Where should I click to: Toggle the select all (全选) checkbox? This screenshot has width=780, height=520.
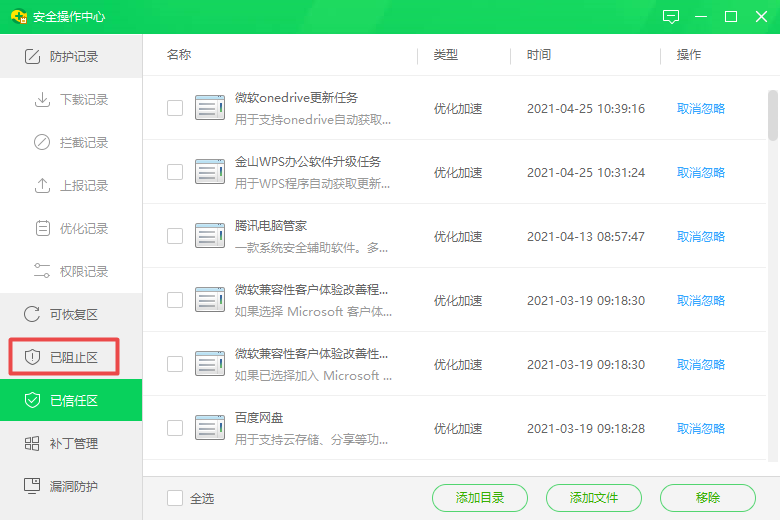coord(175,498)
